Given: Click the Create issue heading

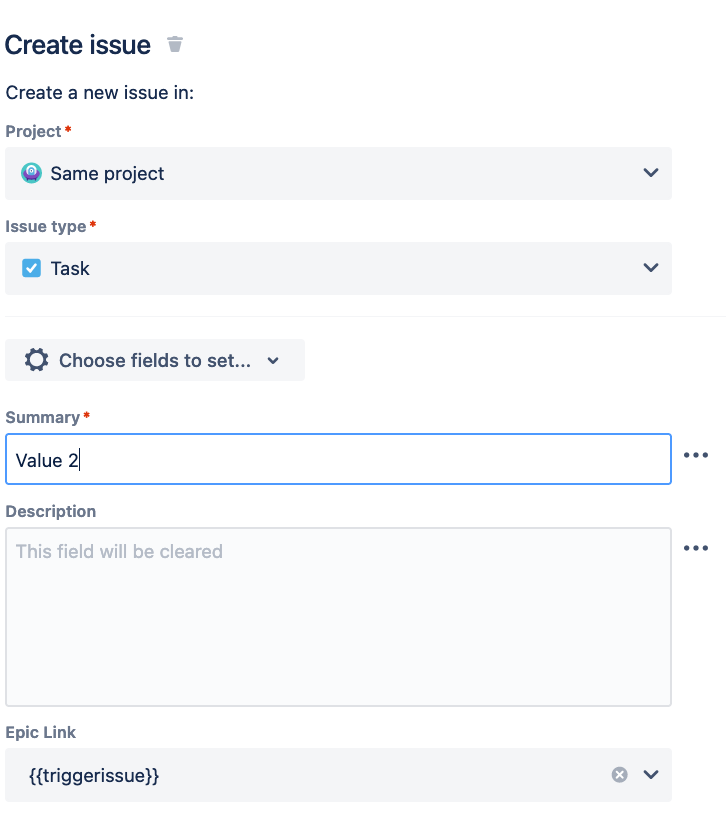Looking at the screenshot, I should click(x=78, y=45).
